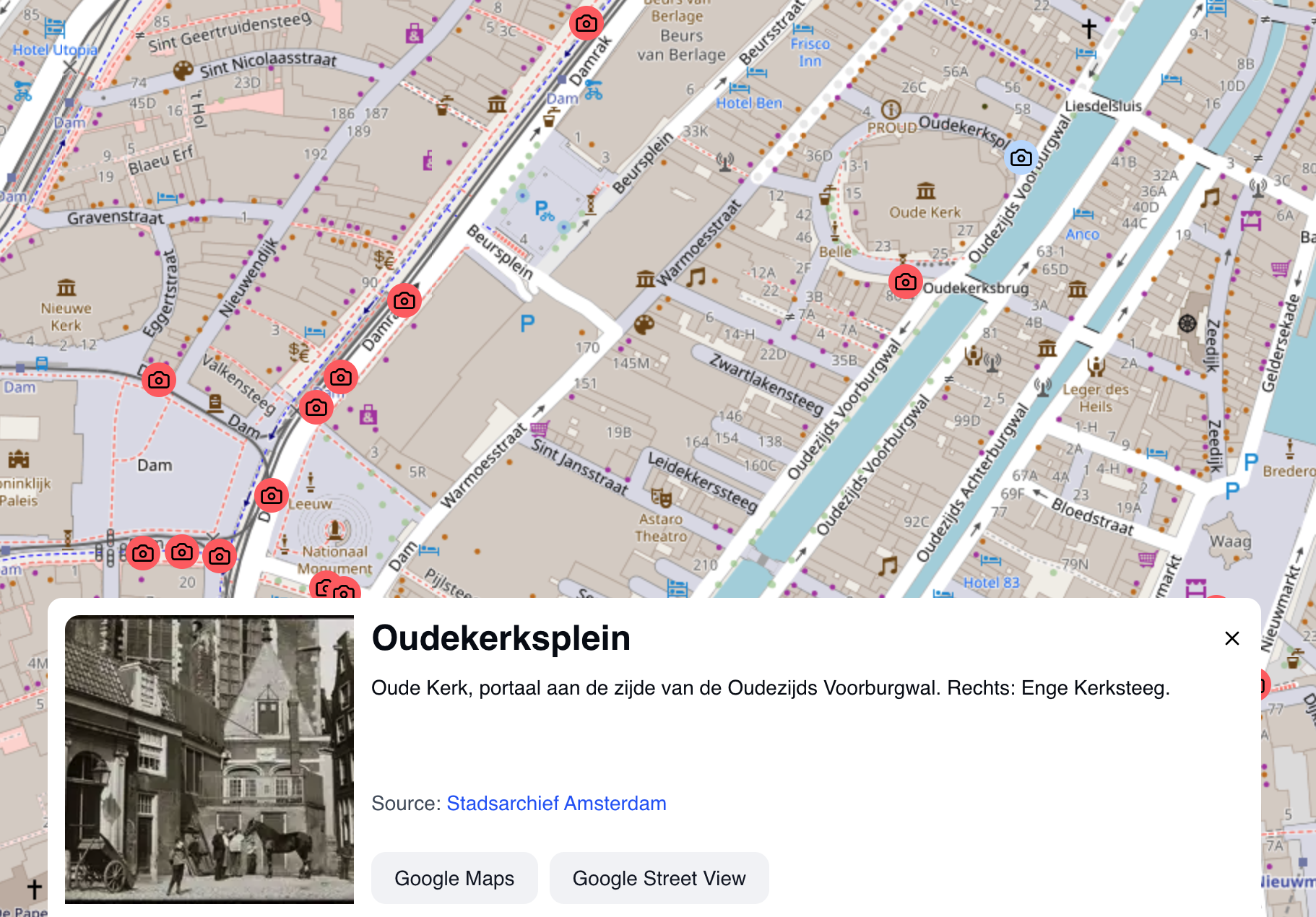
Task: Launch Google Street View
Action: click(x=659, y=878)
